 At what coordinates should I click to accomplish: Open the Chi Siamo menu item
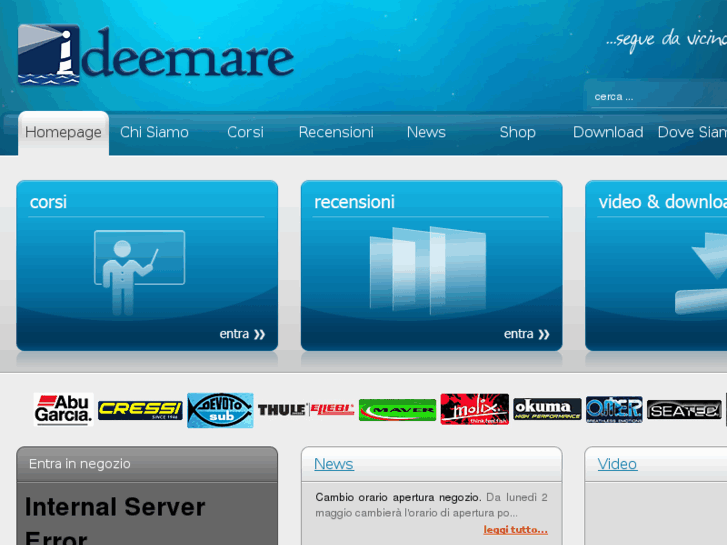tap(154, 133)
